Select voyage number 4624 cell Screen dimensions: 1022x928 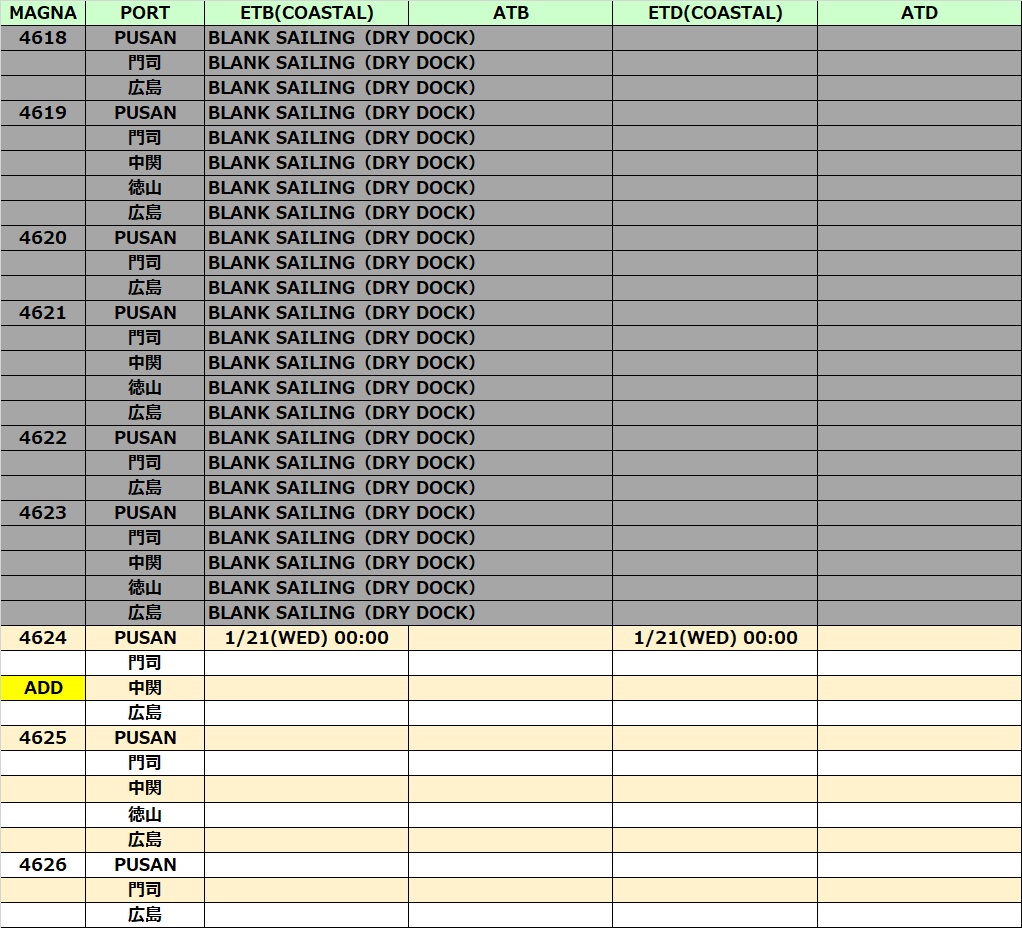click(43, 638)
